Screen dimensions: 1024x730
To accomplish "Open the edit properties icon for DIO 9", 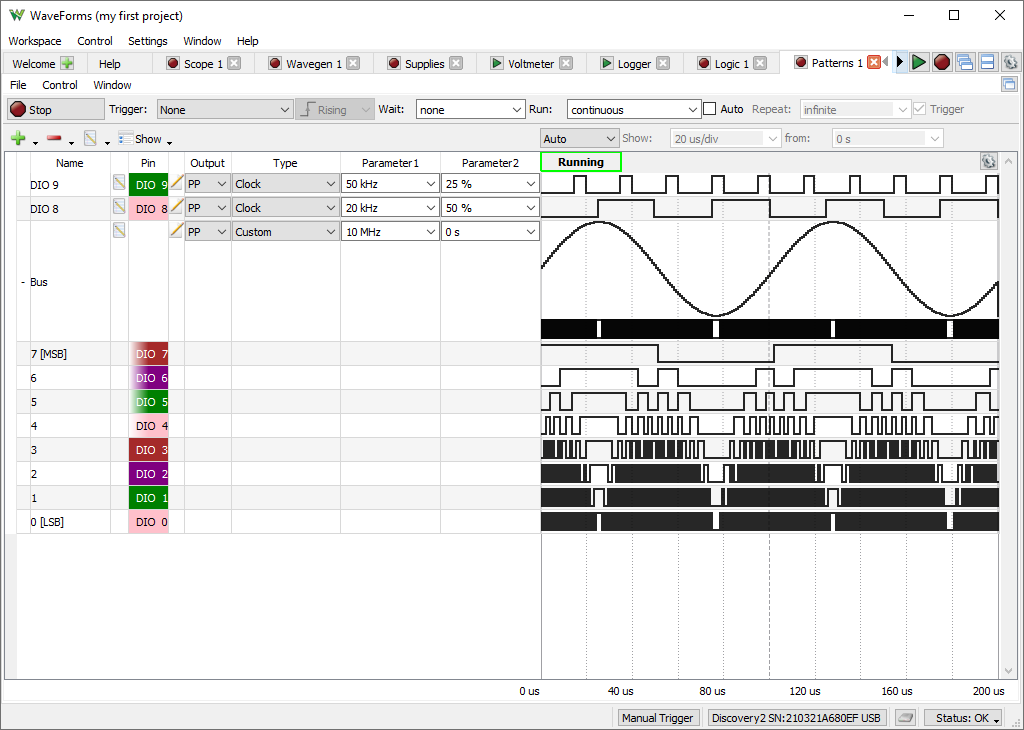I will pyautogui.click(x=119, y=183).
